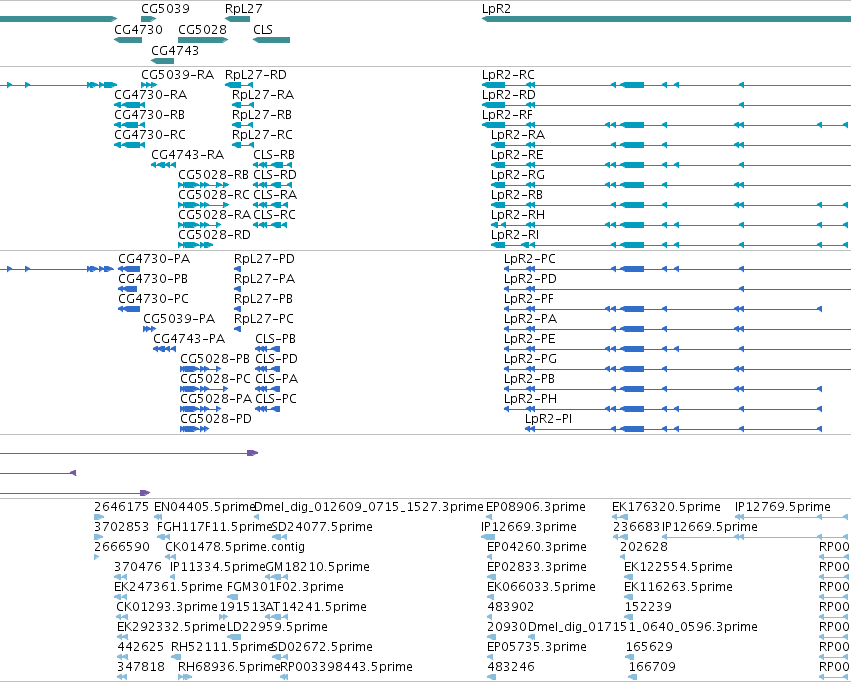Click EST label EP08906.3prime

point(536,507)
